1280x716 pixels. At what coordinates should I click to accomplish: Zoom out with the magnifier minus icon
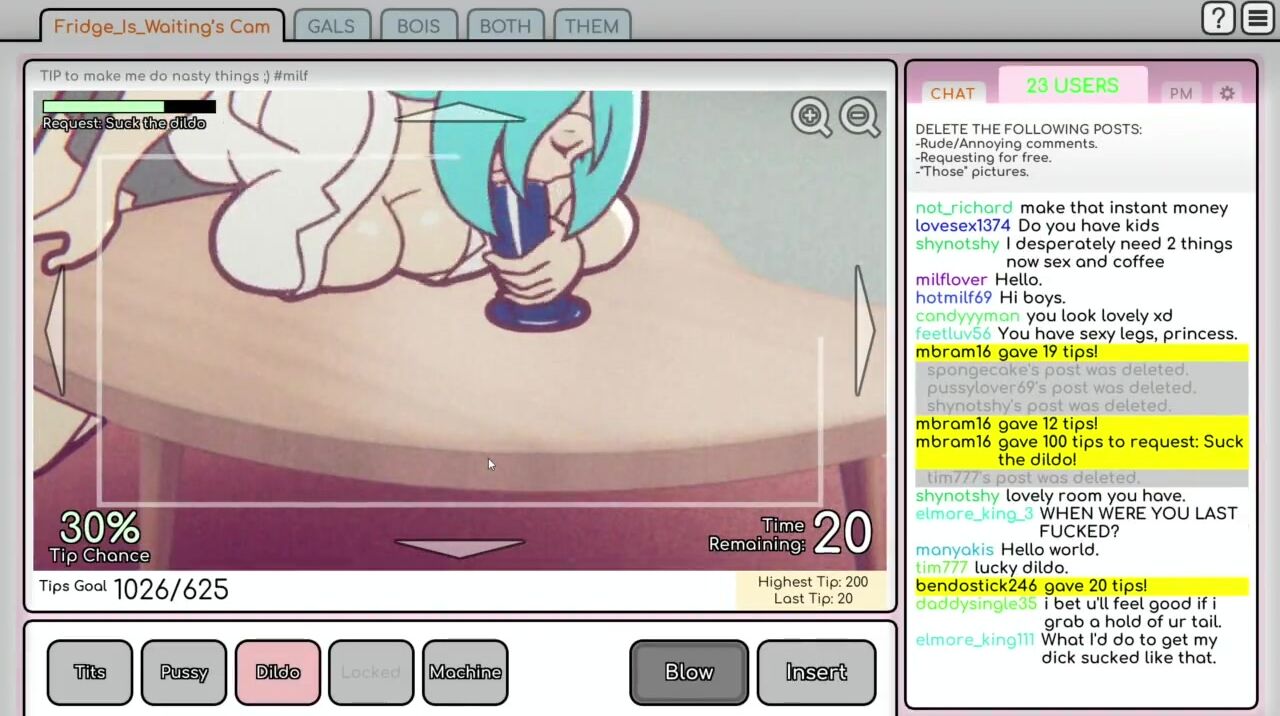click(x=859, y=117)
